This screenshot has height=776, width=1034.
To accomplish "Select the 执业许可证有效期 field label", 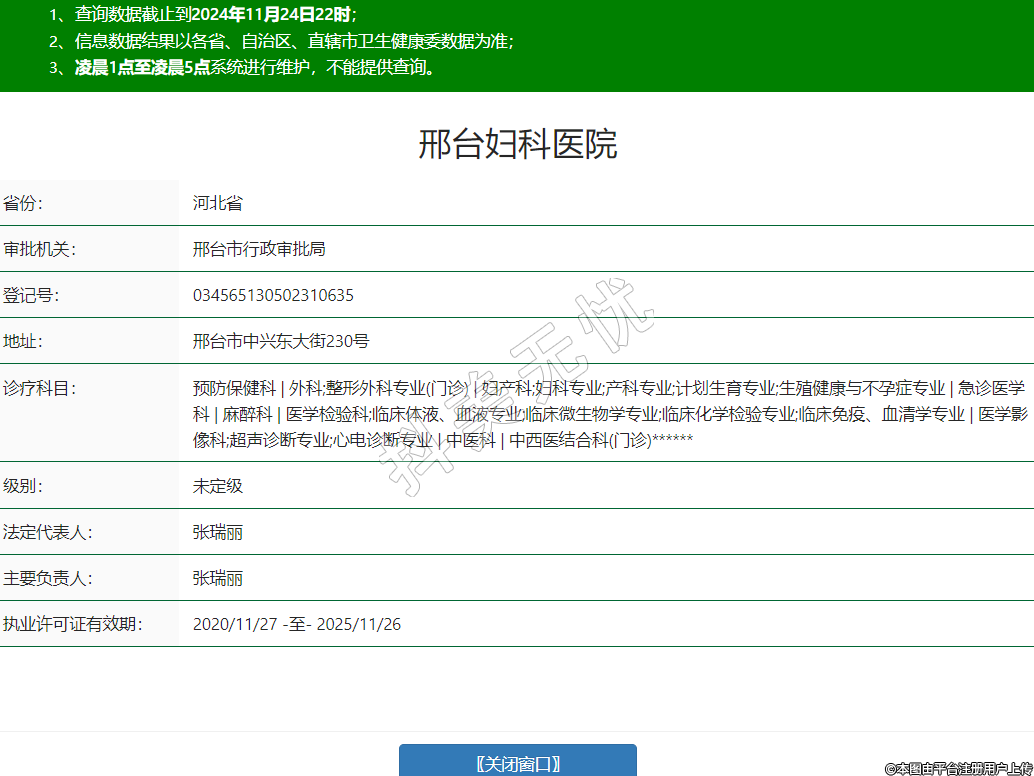I will click(73, 624).
